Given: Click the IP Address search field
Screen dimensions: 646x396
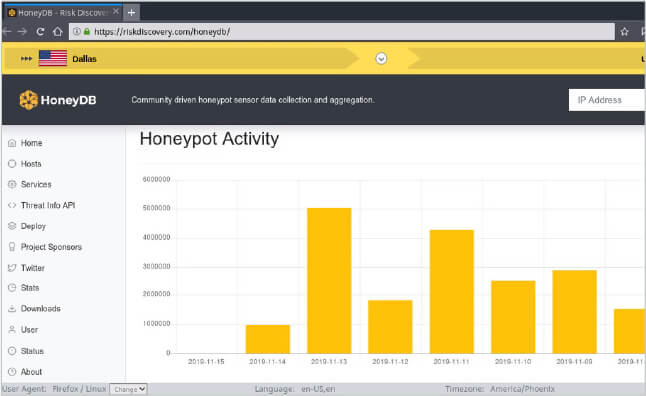Looking at the screenshot, I should pos(607,100).
